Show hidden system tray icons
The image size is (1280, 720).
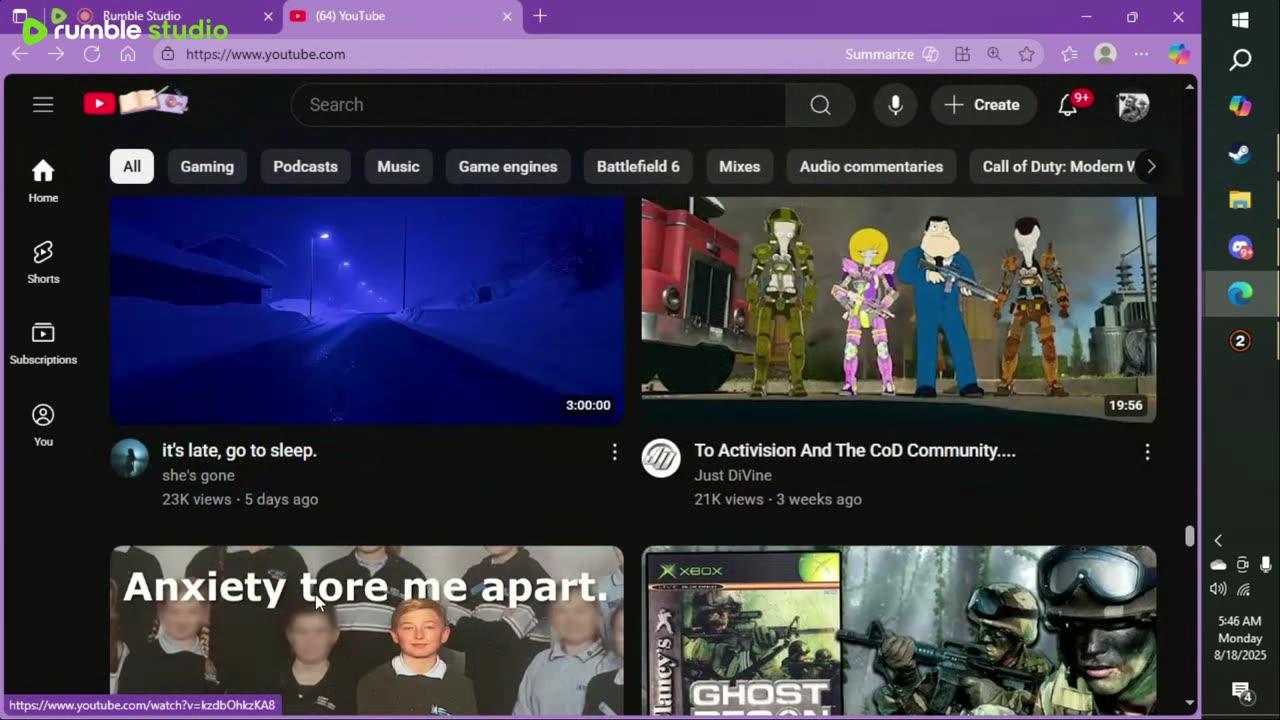tap(1218, 541)
